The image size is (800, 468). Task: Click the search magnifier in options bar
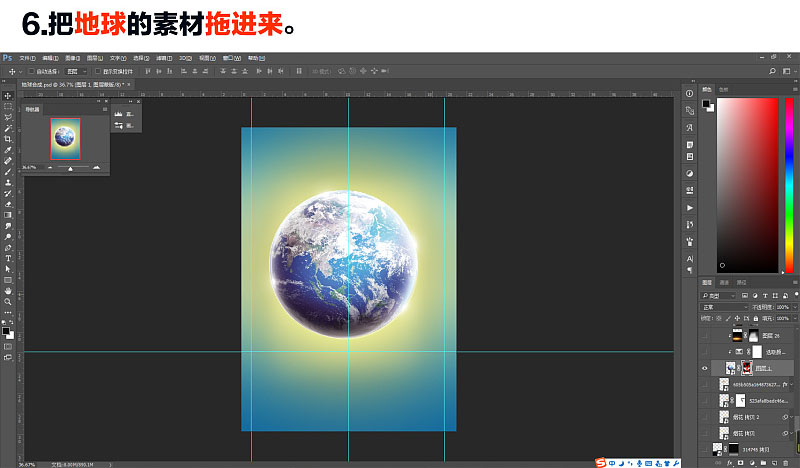pos(772,71)
